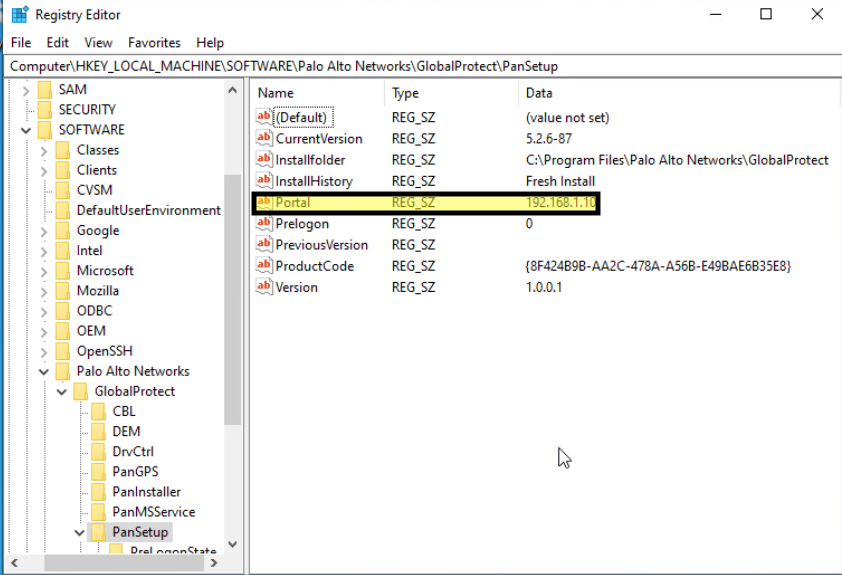Click the Prelogon string value icon
Image resolution: width=842 pixels, height=575 pixels.
264,223
